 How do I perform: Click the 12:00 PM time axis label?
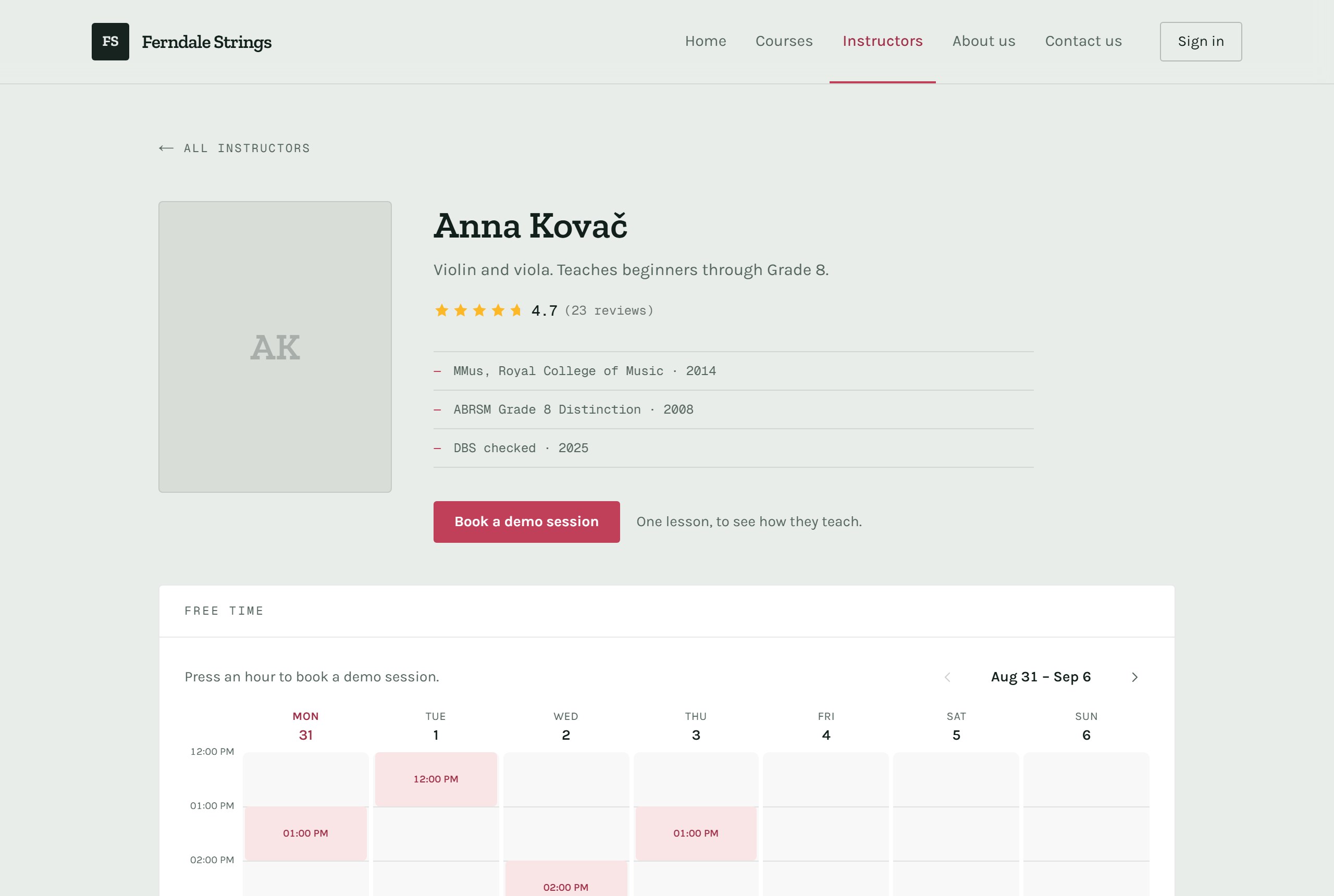pyautogui.click(x=212, y=751)
